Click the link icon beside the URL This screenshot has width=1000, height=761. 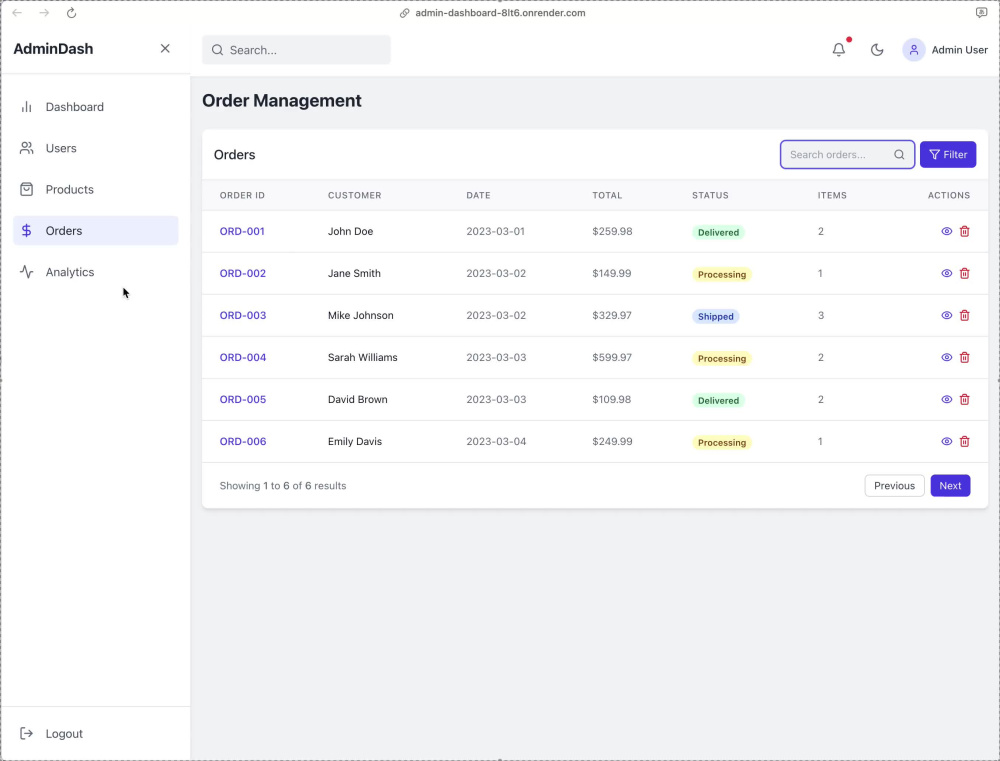(x=404, y=13)
